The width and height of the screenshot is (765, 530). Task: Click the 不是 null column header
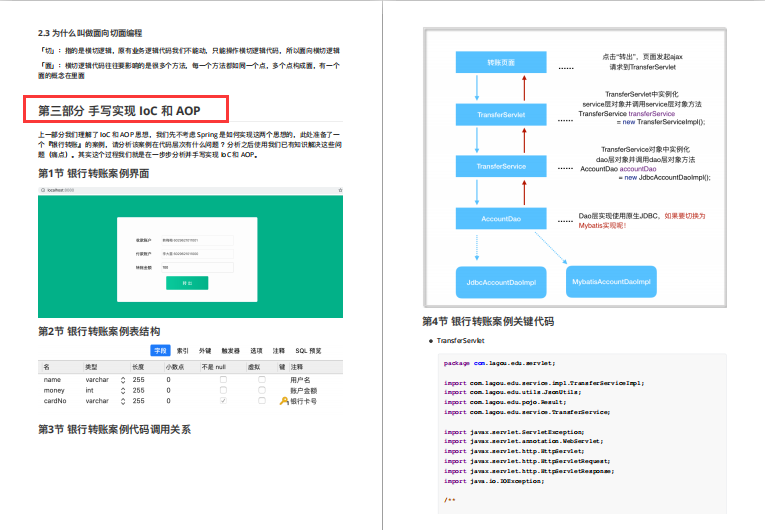tap(214, 367)
